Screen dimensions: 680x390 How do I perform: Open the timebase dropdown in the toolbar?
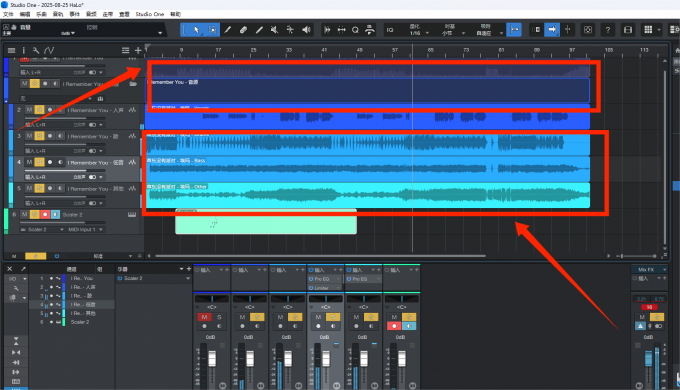pyautogui.click(x=463, y=33)
